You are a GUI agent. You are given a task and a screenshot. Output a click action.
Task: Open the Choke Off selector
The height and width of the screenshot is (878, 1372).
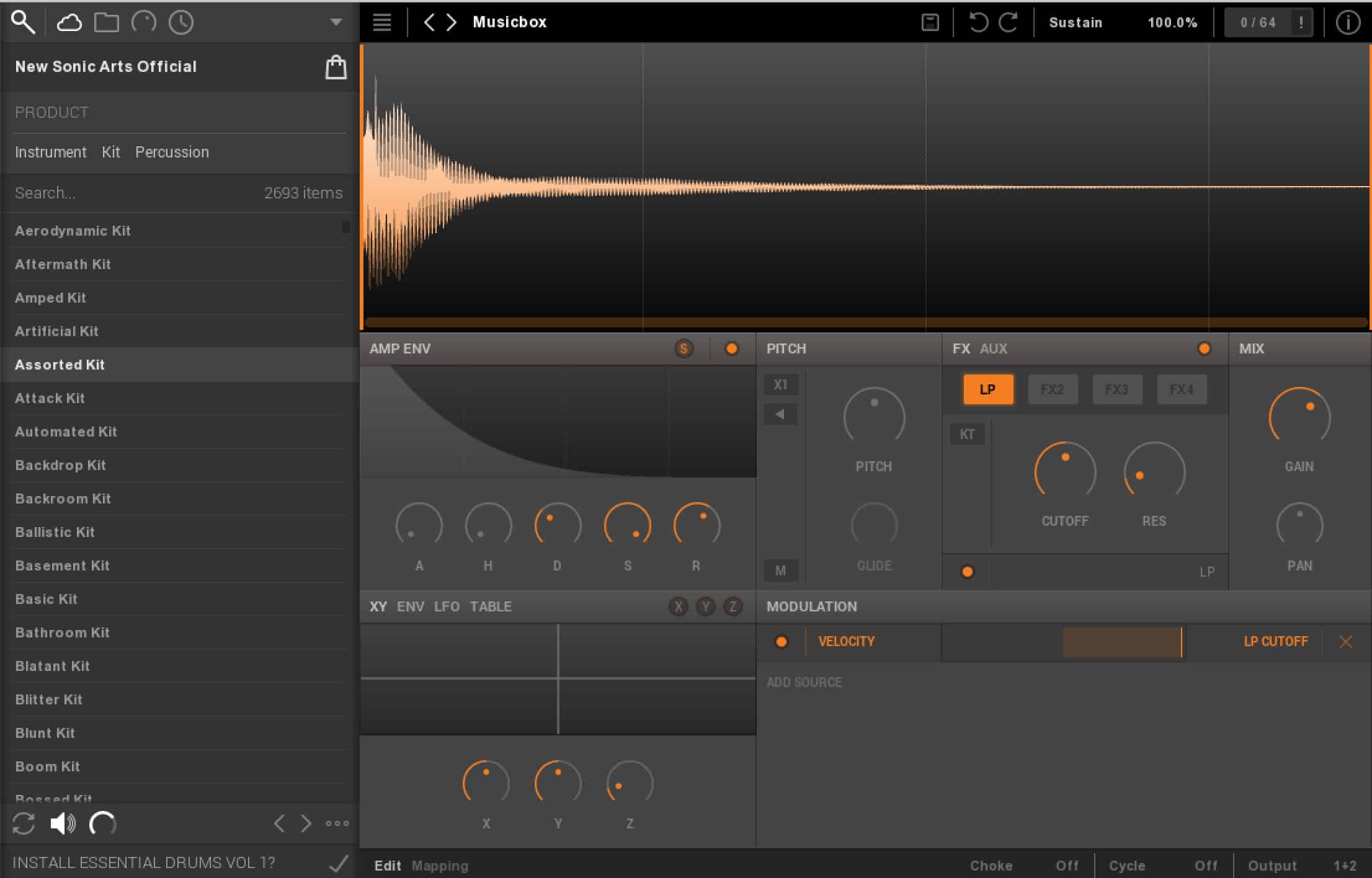[x=1025, y=866]
